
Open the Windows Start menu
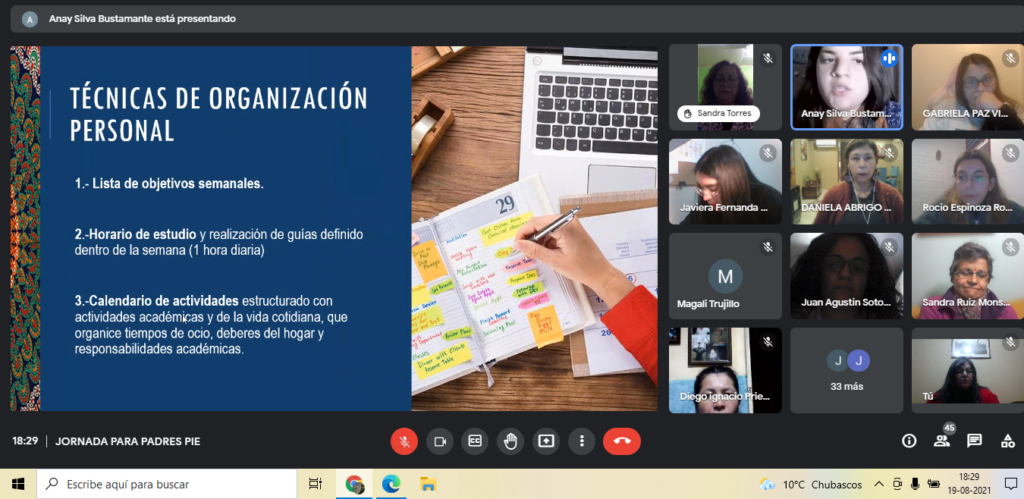18,484
